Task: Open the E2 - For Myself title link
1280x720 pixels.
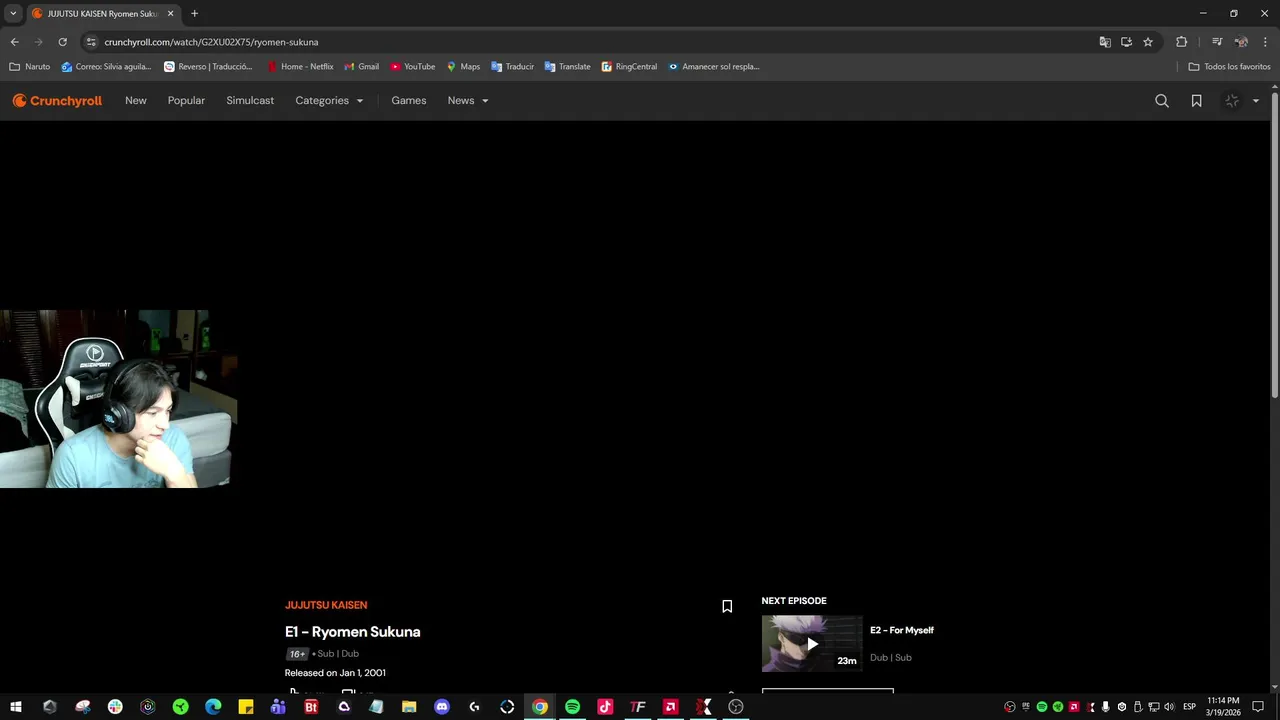Action: point(902,630)
